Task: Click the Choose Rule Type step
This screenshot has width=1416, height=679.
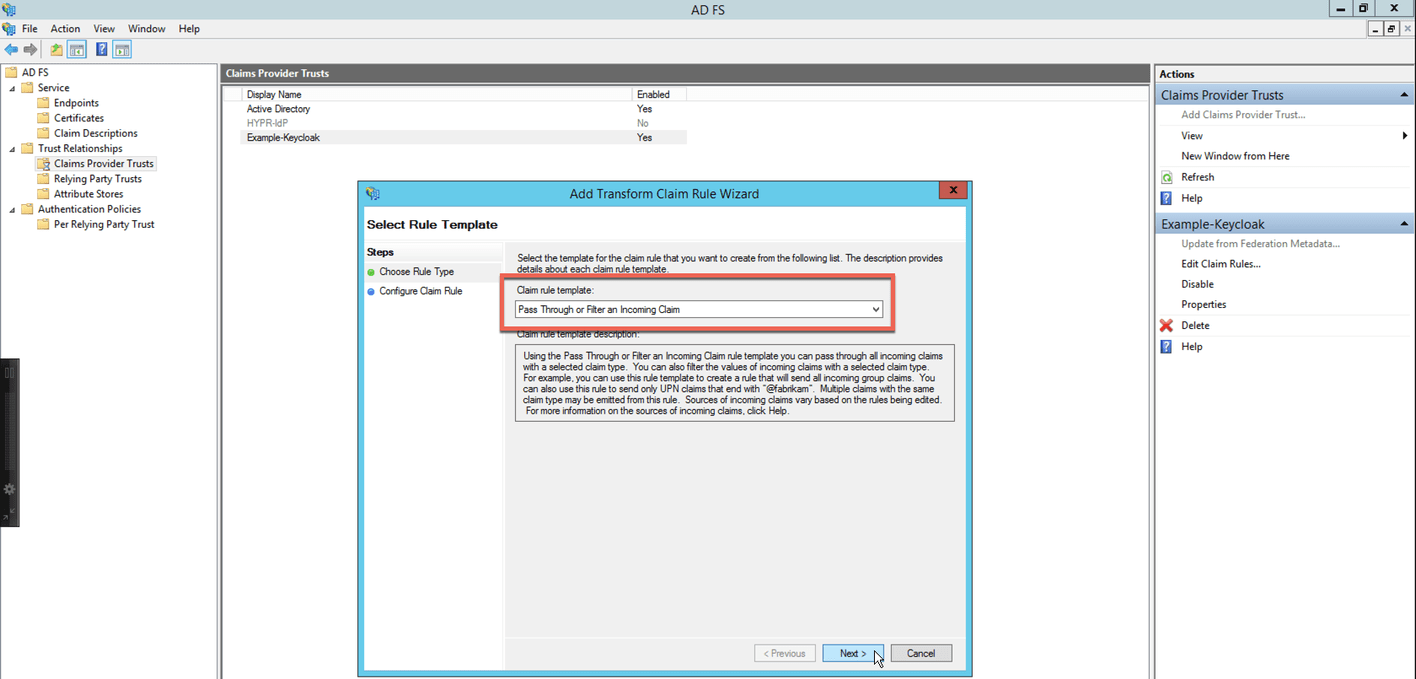Action: point(416,272)
